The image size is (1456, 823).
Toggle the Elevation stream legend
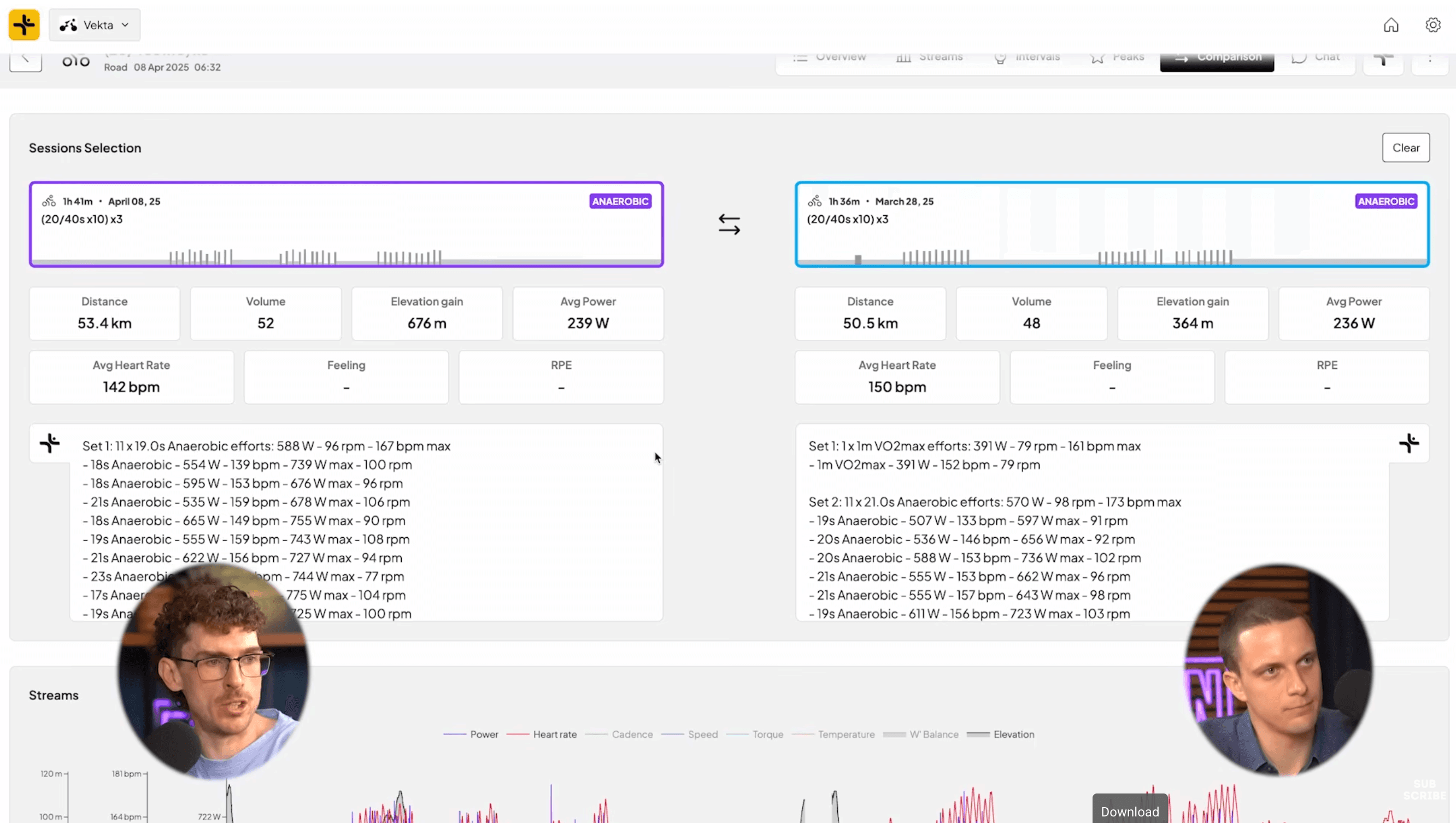coord(1000,734)
